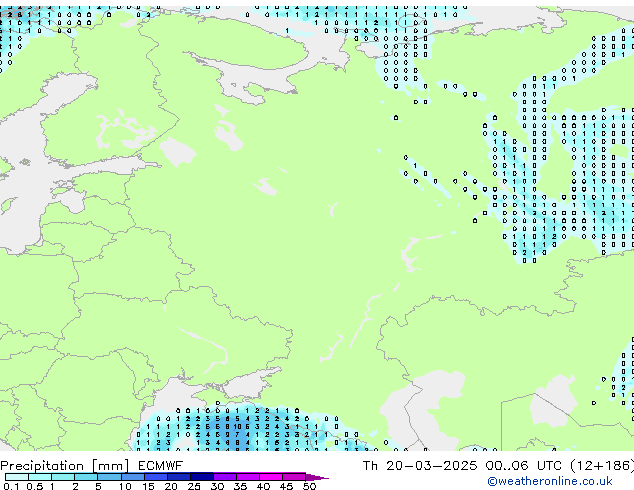634x490 pixels.
Task: Click the 0.1–0.5 mm legend color swatch
Action: coord(17,477)
